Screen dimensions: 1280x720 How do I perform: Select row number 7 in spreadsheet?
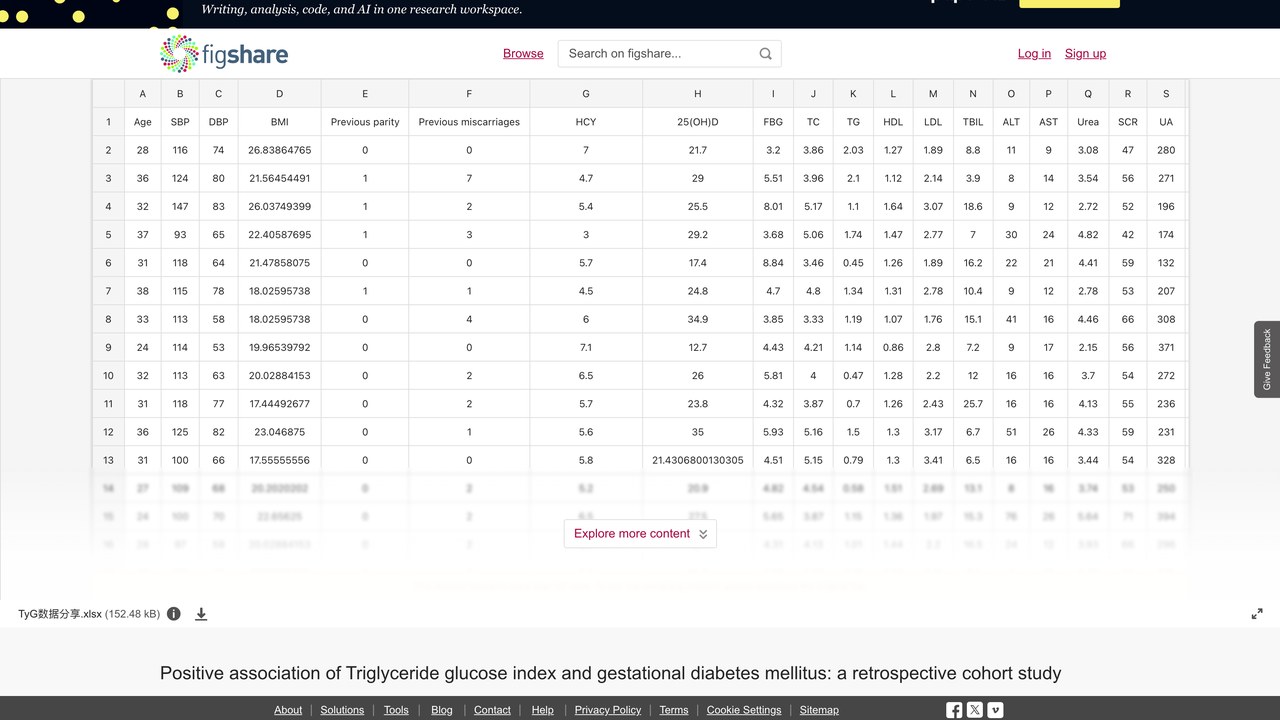108,291
